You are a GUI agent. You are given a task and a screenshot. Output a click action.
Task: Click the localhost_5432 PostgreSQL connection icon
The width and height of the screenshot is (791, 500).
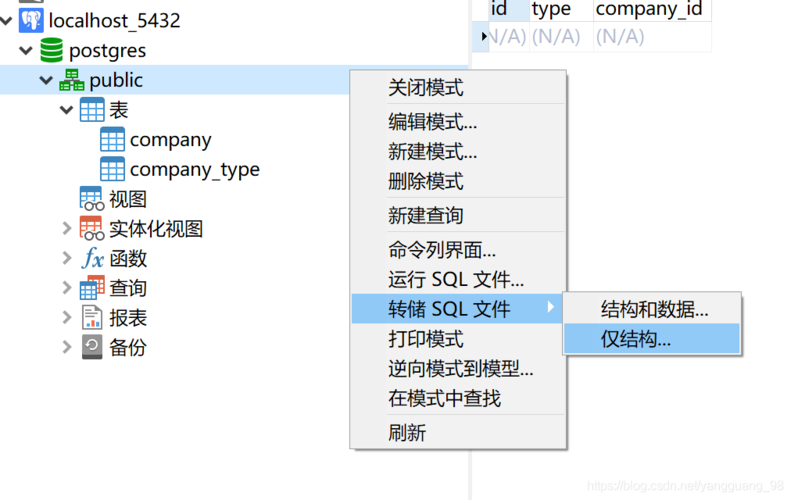point(31,21)
